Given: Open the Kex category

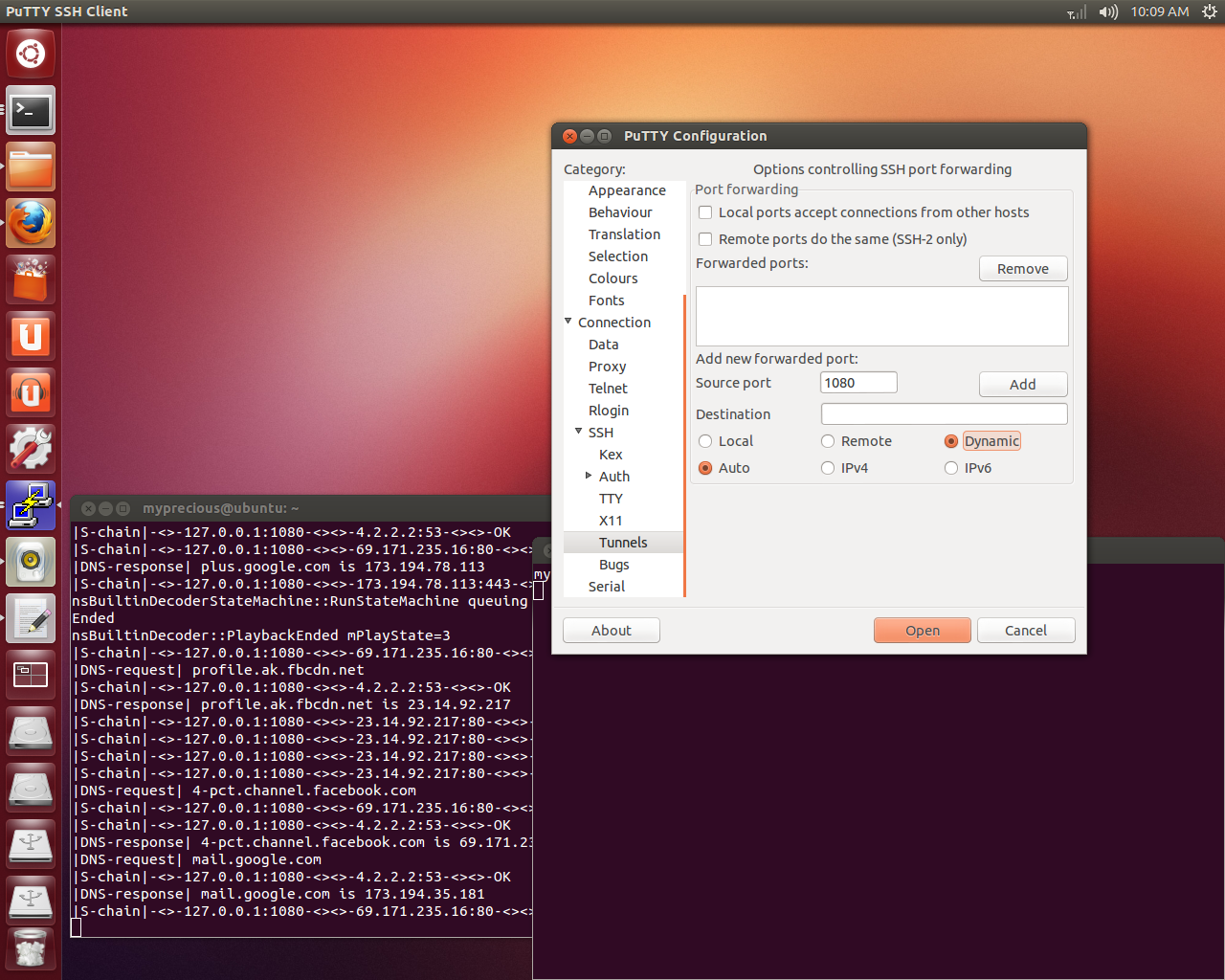Looking at the screenshot, I should tap(611, 455).
